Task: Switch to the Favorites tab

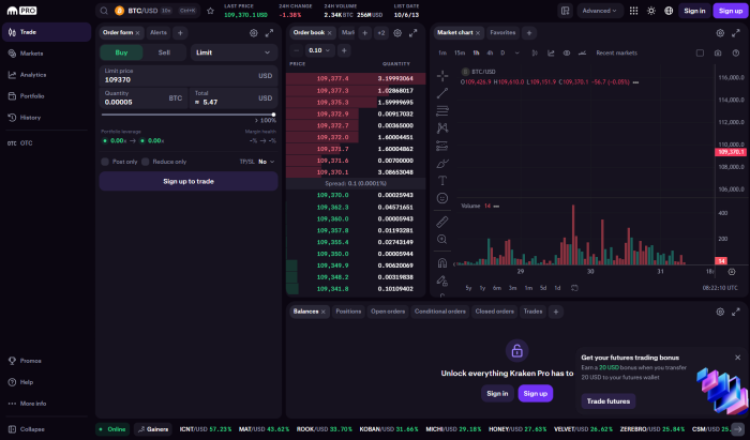Action: click(x=503, y=33)
